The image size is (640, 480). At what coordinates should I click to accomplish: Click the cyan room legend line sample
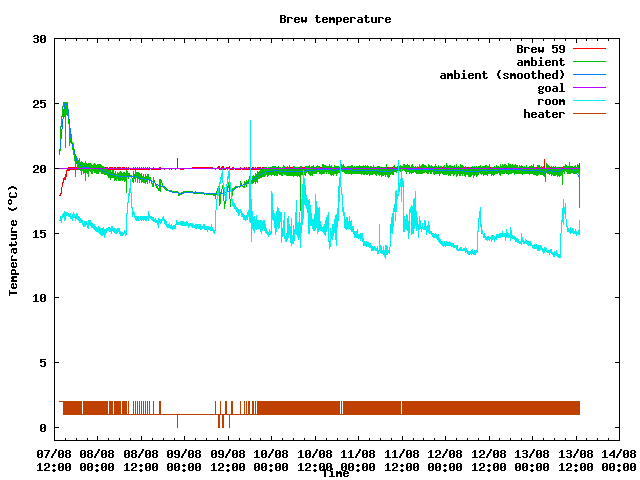point(589,100)
